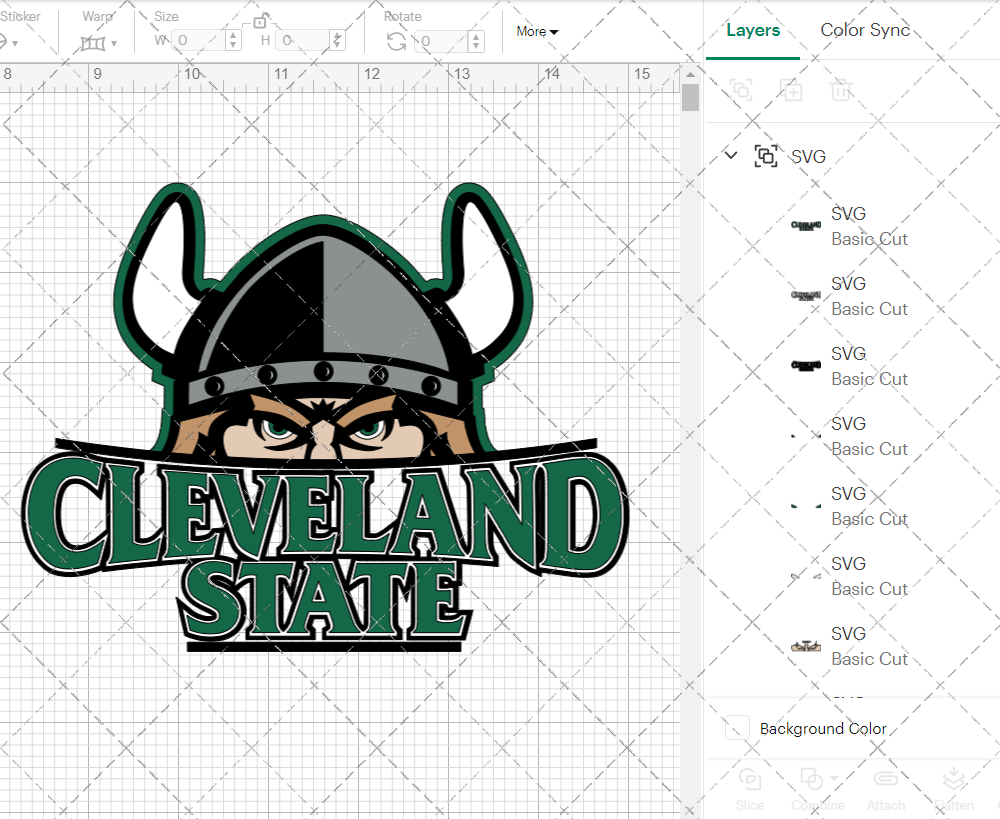This screenshot has width=1000, height=819.
Task: Open the More options dropdown
Action: point(537,31)
